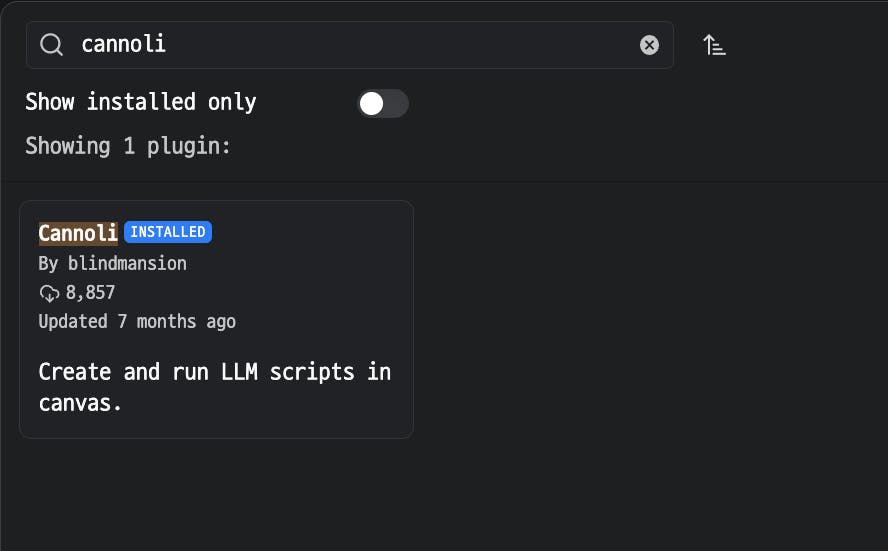Click "Create and run LLM scripts in" line
The width and height of the screenshot is (888, 551).
[x=214, y=372]
